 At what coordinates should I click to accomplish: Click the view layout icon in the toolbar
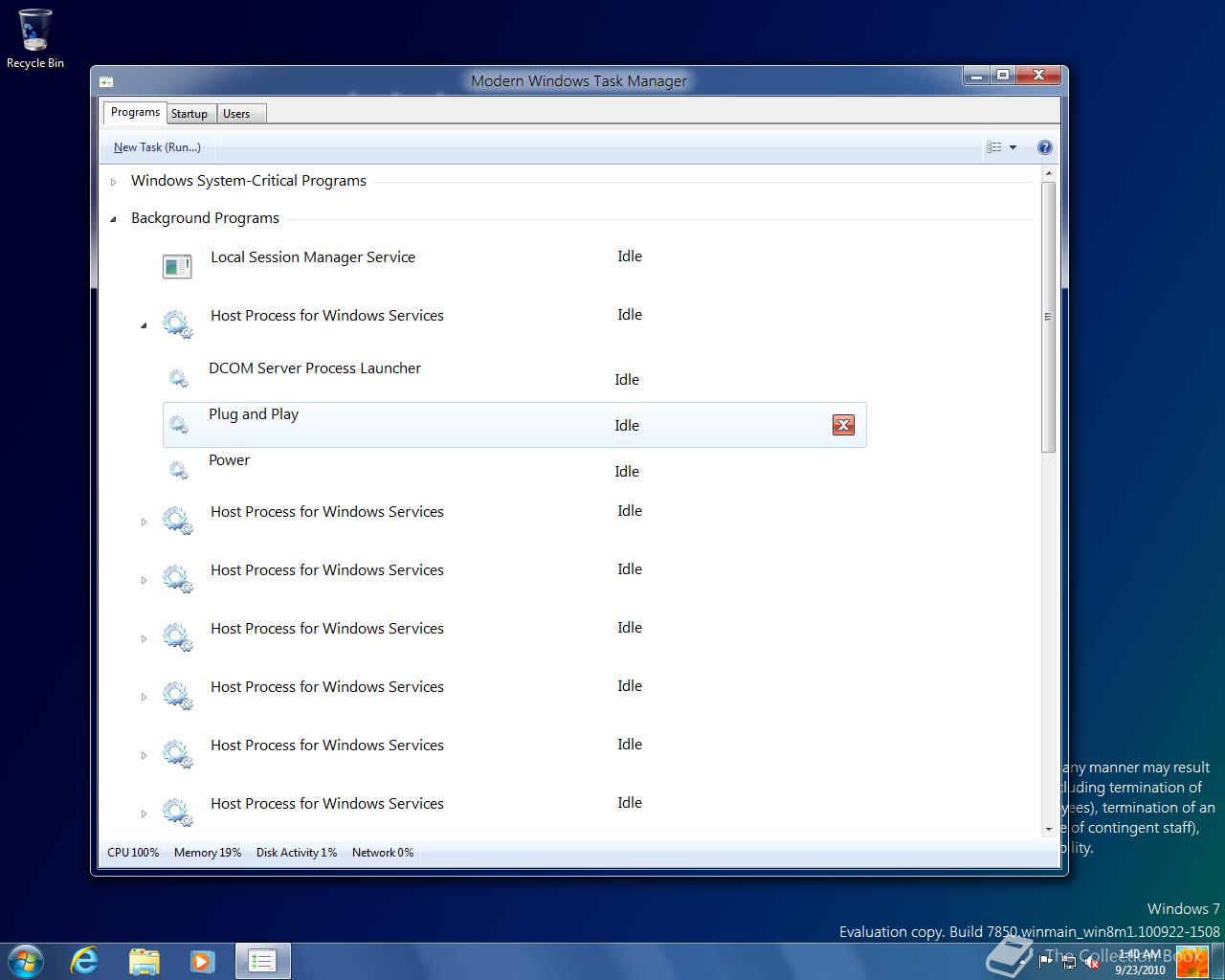tap(994, 147)
